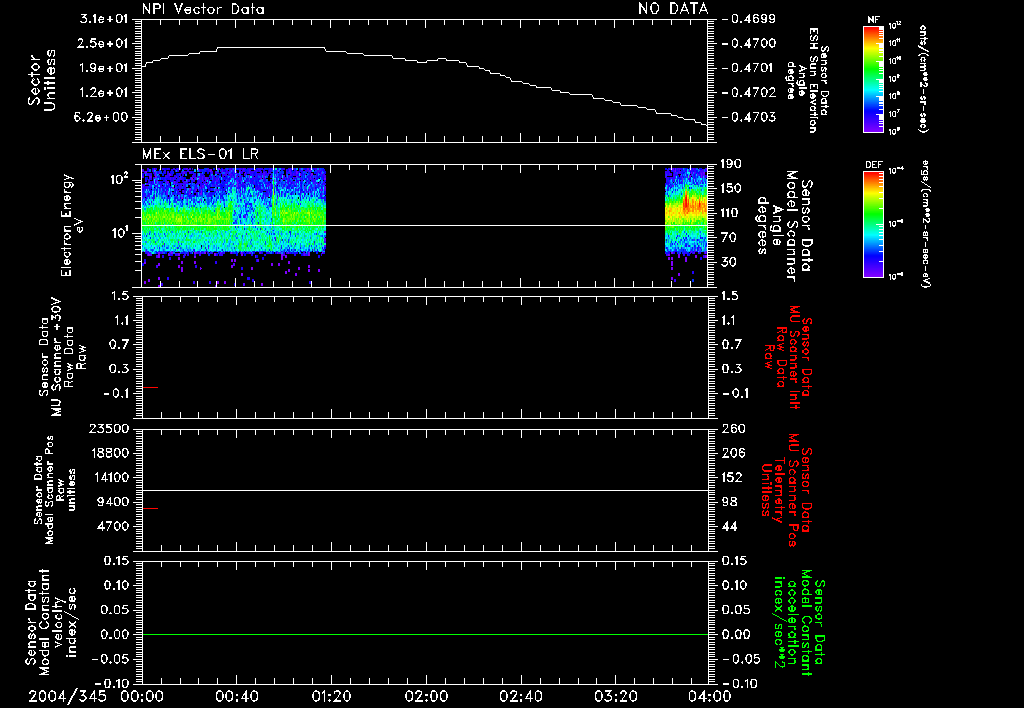This screenshot has height=708, width=1024.
Task: Click the "ESH Sun Elevation Angle" axis title
Action: click(x=807, y=80)
